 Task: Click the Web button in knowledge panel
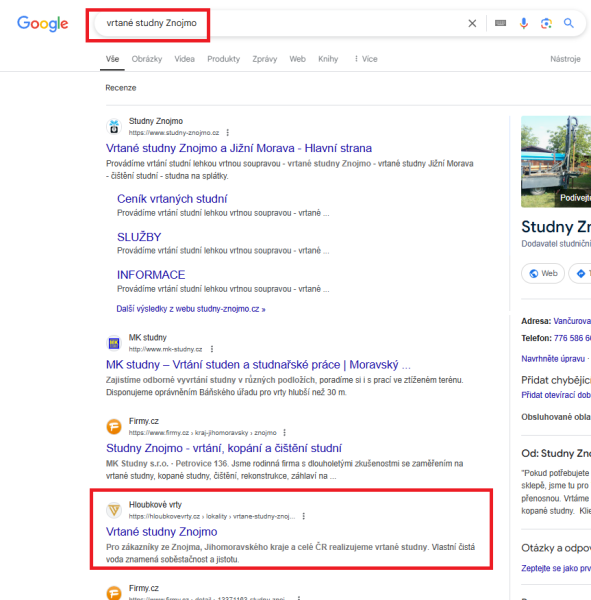coord(543,273)
